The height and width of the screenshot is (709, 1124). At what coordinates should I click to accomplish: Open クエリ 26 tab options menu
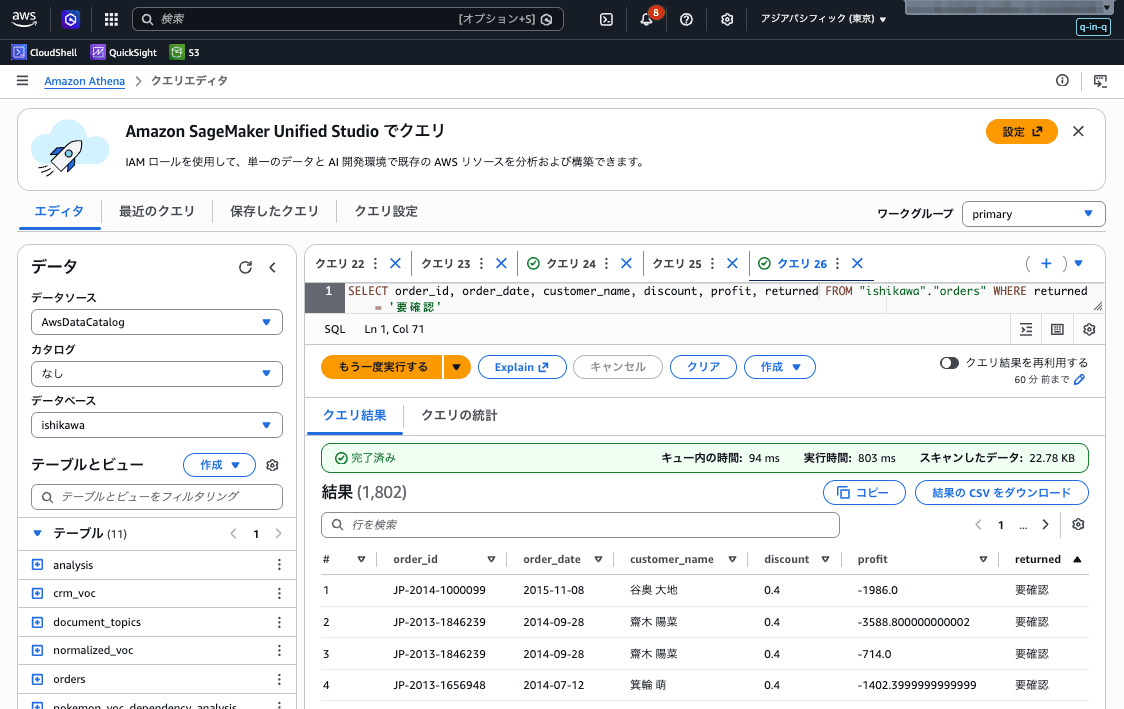pos(837,264)
